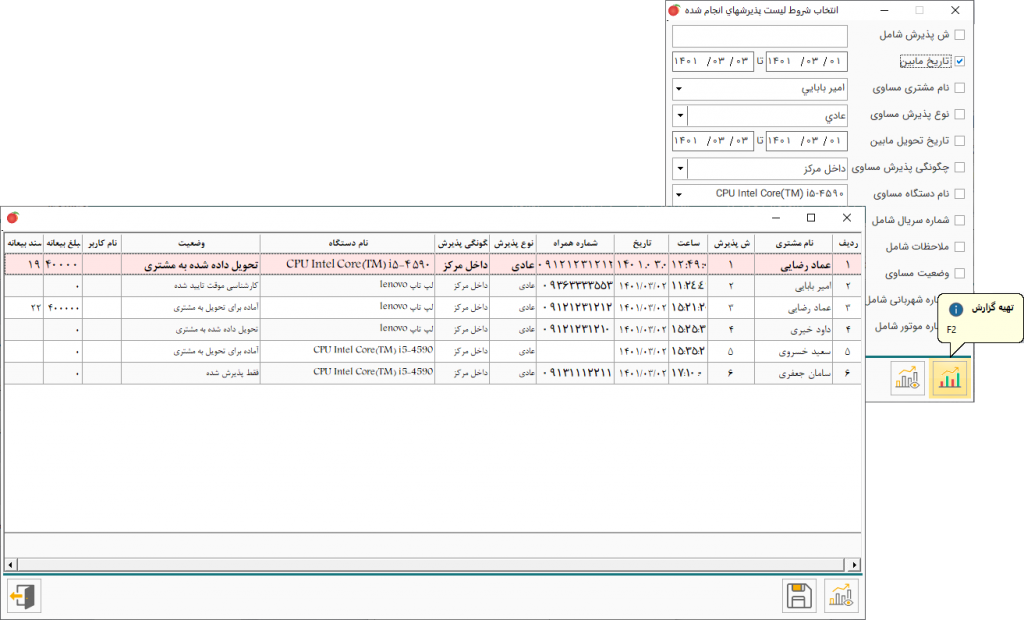
Task: Click the report preview icon with eye in filter dialog
Action: coord(907,378)
